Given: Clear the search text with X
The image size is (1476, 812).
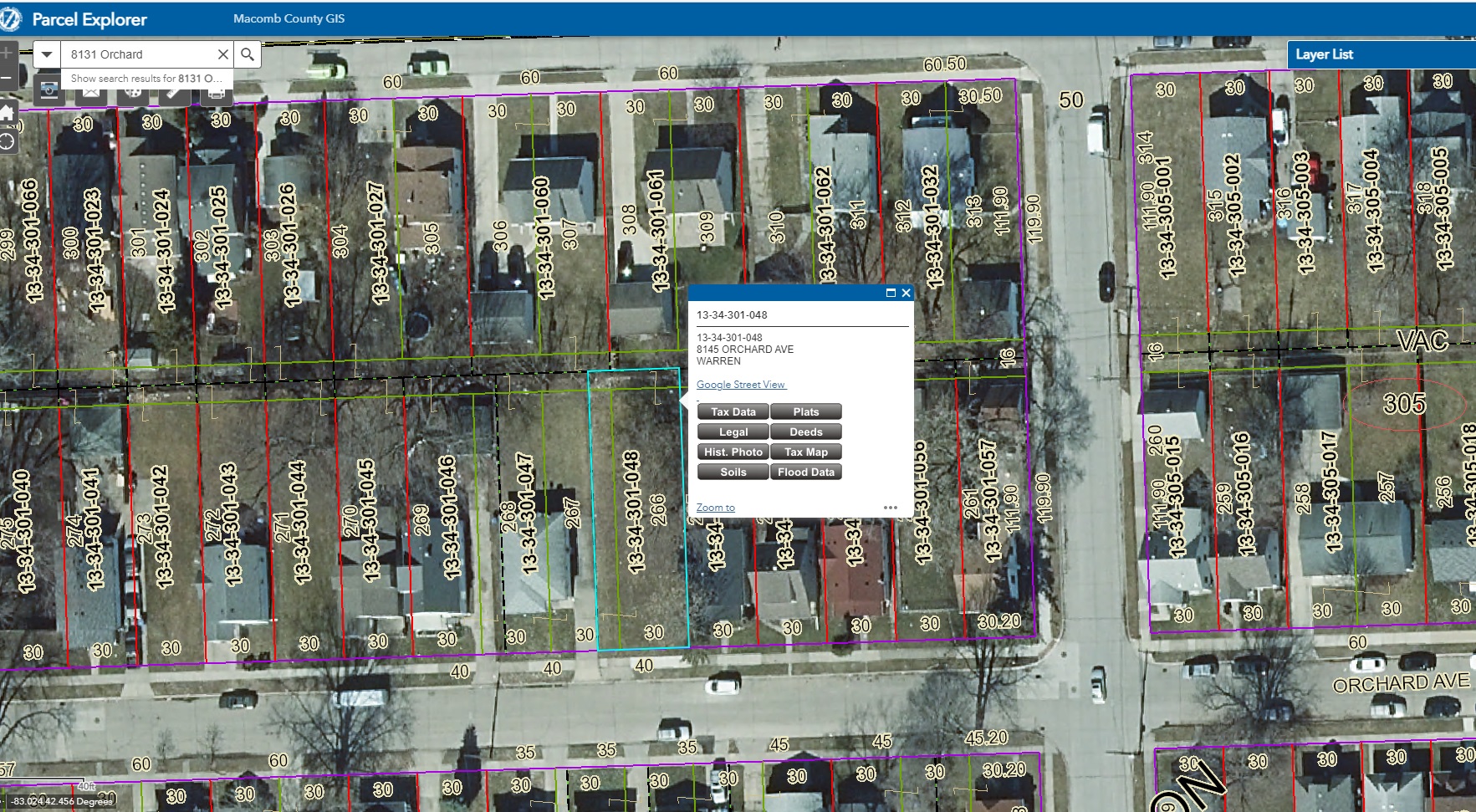Looking at the screenshot, I should tap(223, 54).
